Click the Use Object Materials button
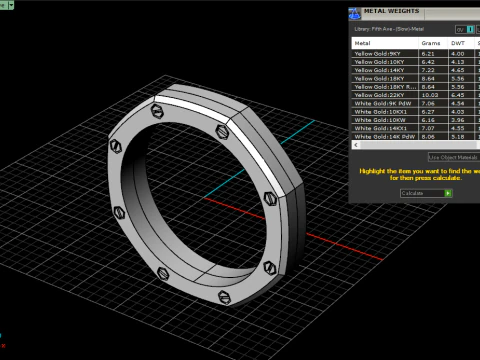This screenshot has height=360, width=480. 454,157
